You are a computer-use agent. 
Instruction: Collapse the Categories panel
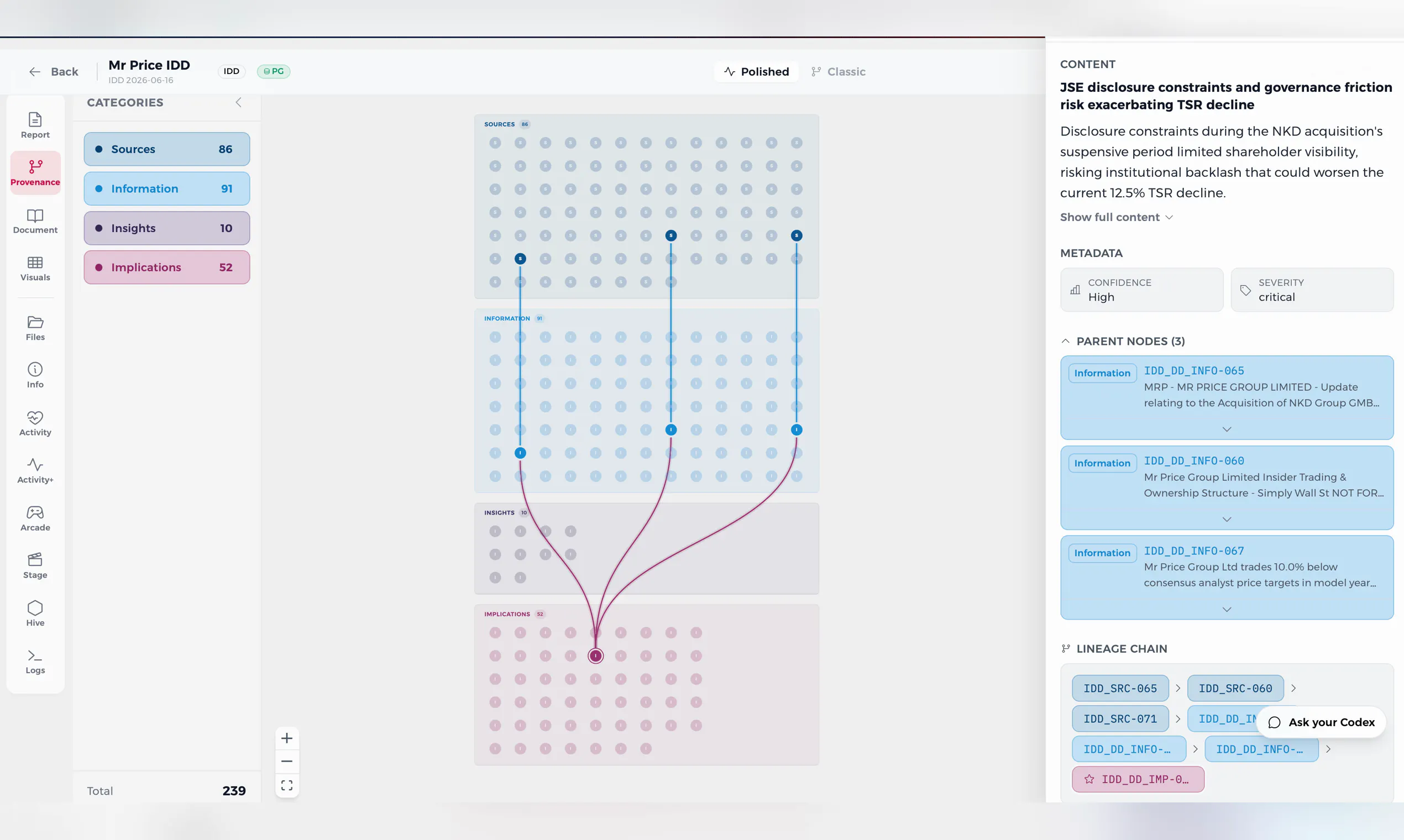point(238,102)
